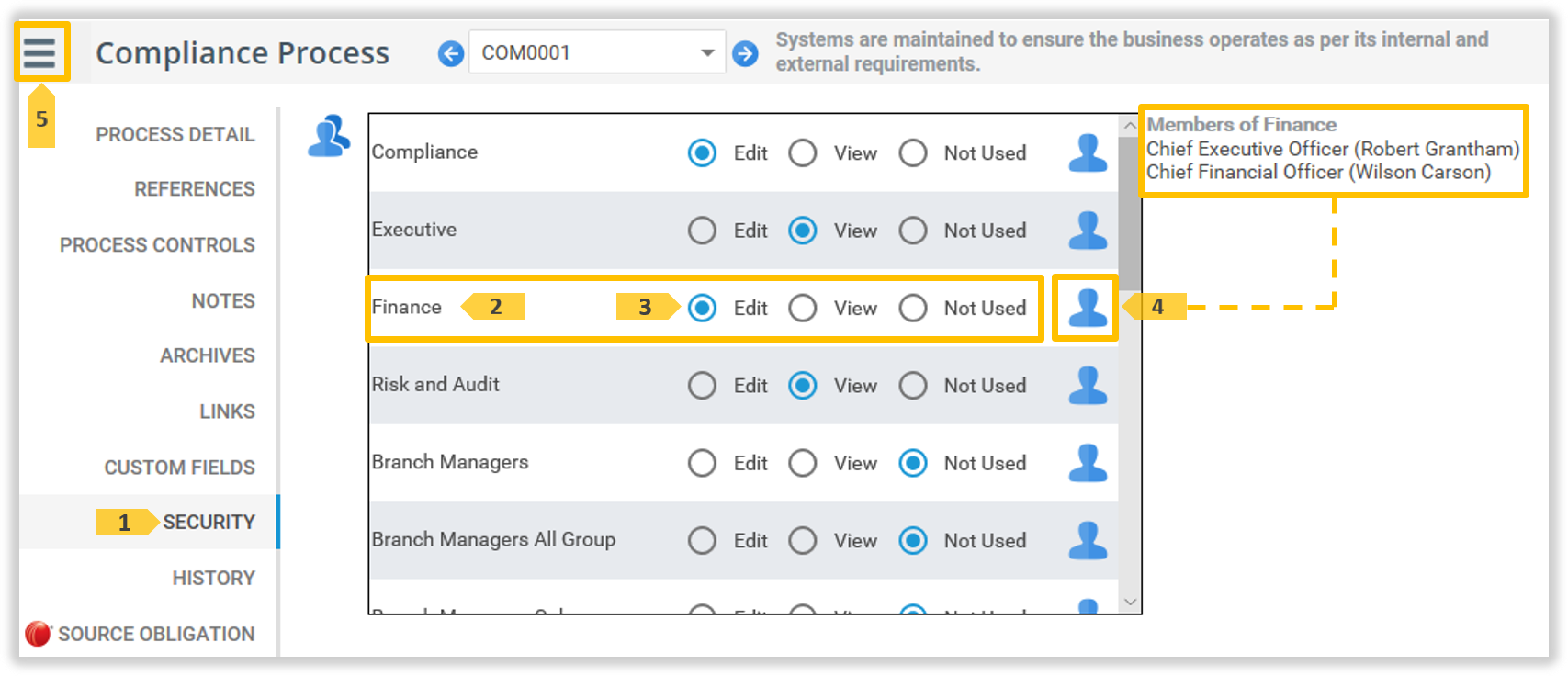Set Branch Managers All Group to Not Used
The image size is (1568, 676).
[x=913, y=541]
